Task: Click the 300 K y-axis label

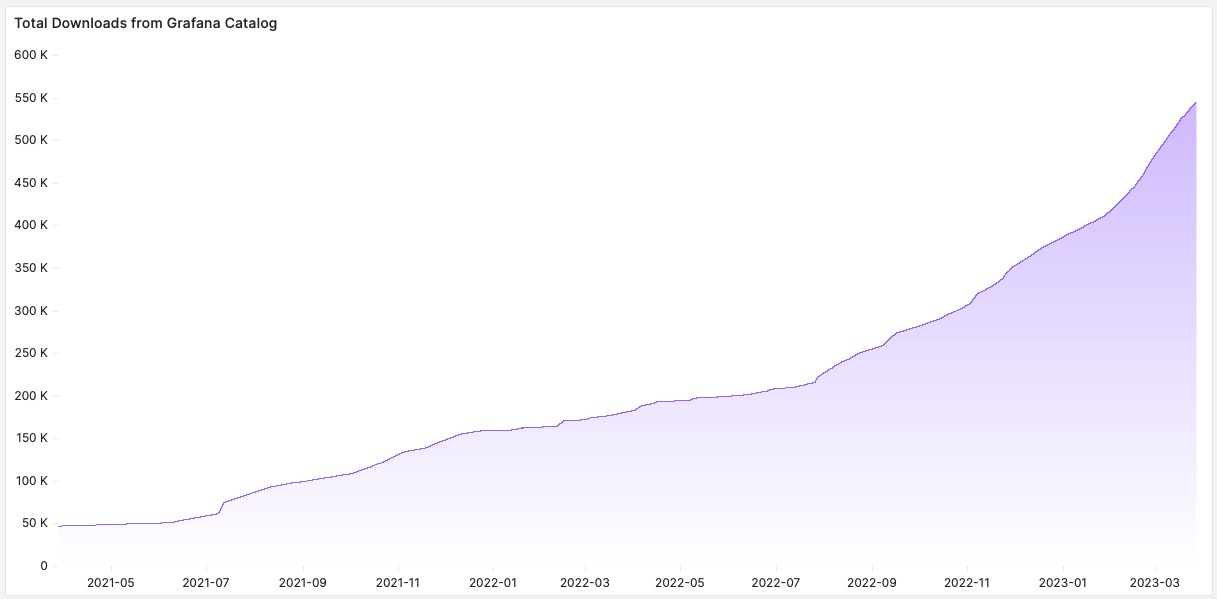Action: coord(30,311)
